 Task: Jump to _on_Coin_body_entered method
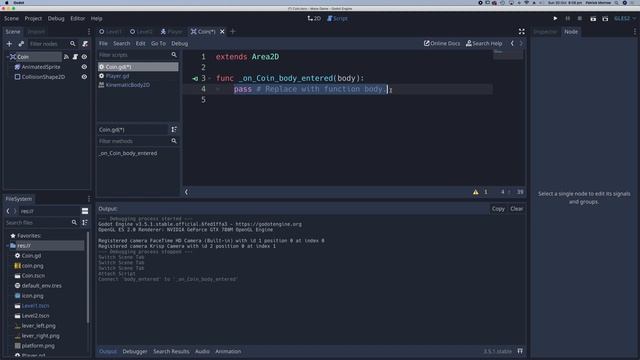[128, 153]
